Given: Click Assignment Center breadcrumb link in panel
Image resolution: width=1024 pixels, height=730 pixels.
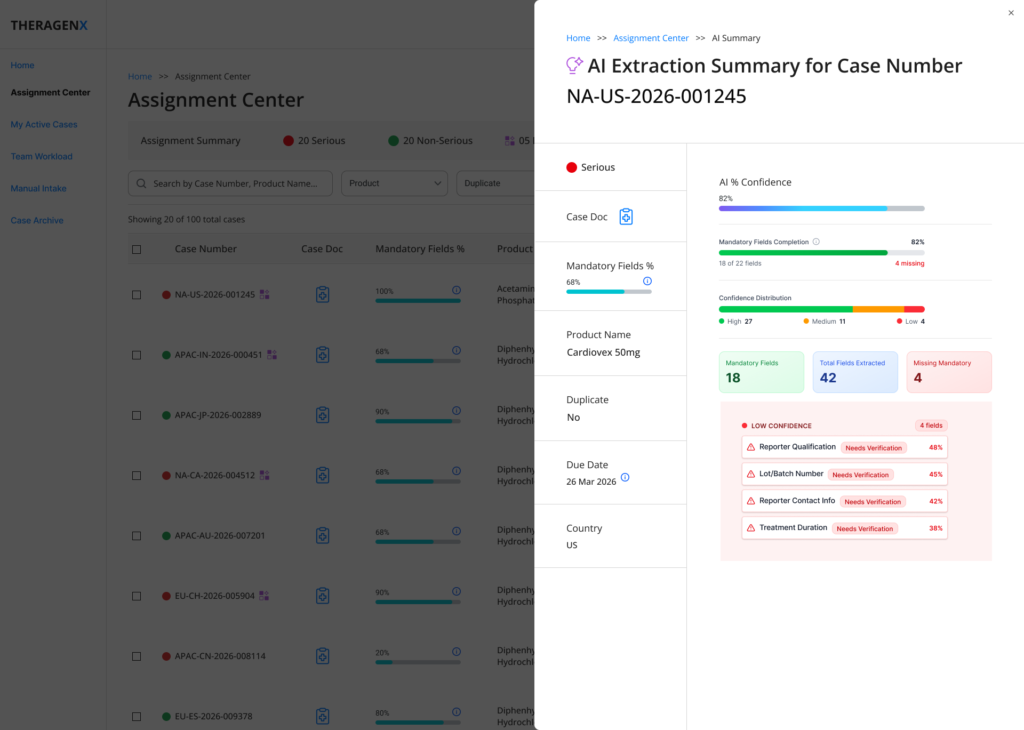Looking at the screenshot, I should point(650,38).
